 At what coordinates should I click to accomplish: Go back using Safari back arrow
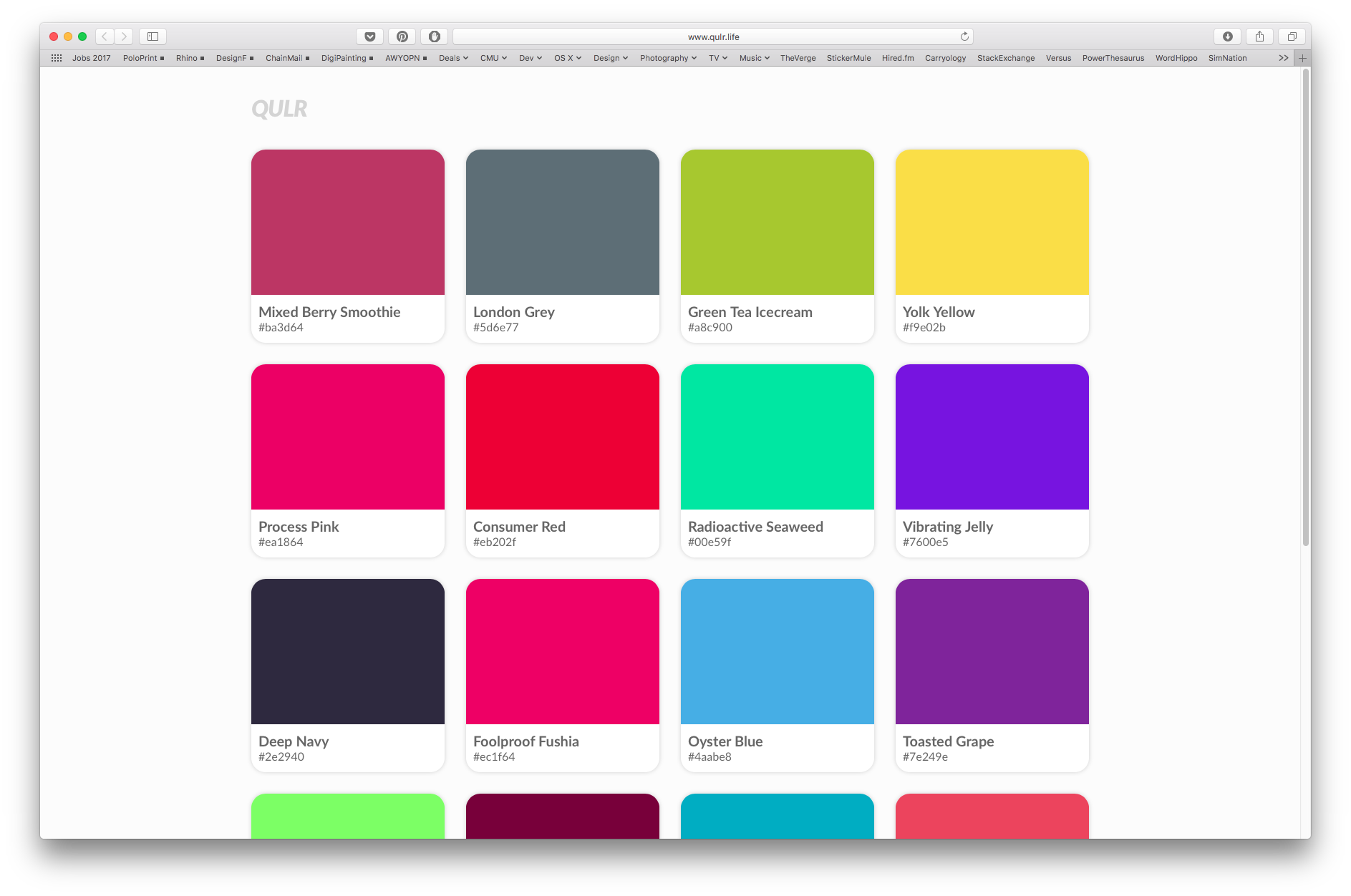[105, 36]
